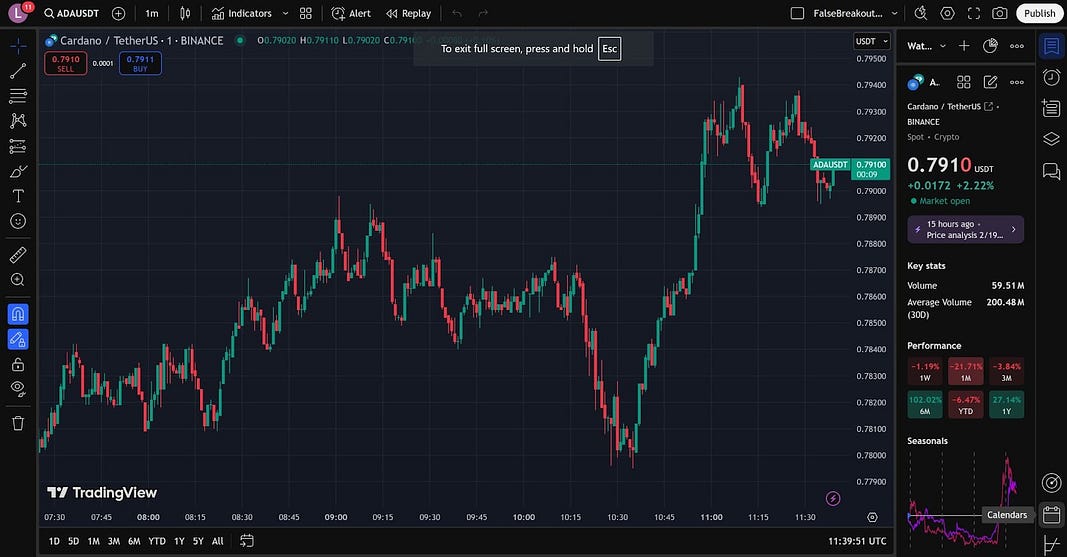Image resolution: width=1067 pixels, height=557 pixels.
Task: Open chart settings hexagon icon
Action: point(947,14)
